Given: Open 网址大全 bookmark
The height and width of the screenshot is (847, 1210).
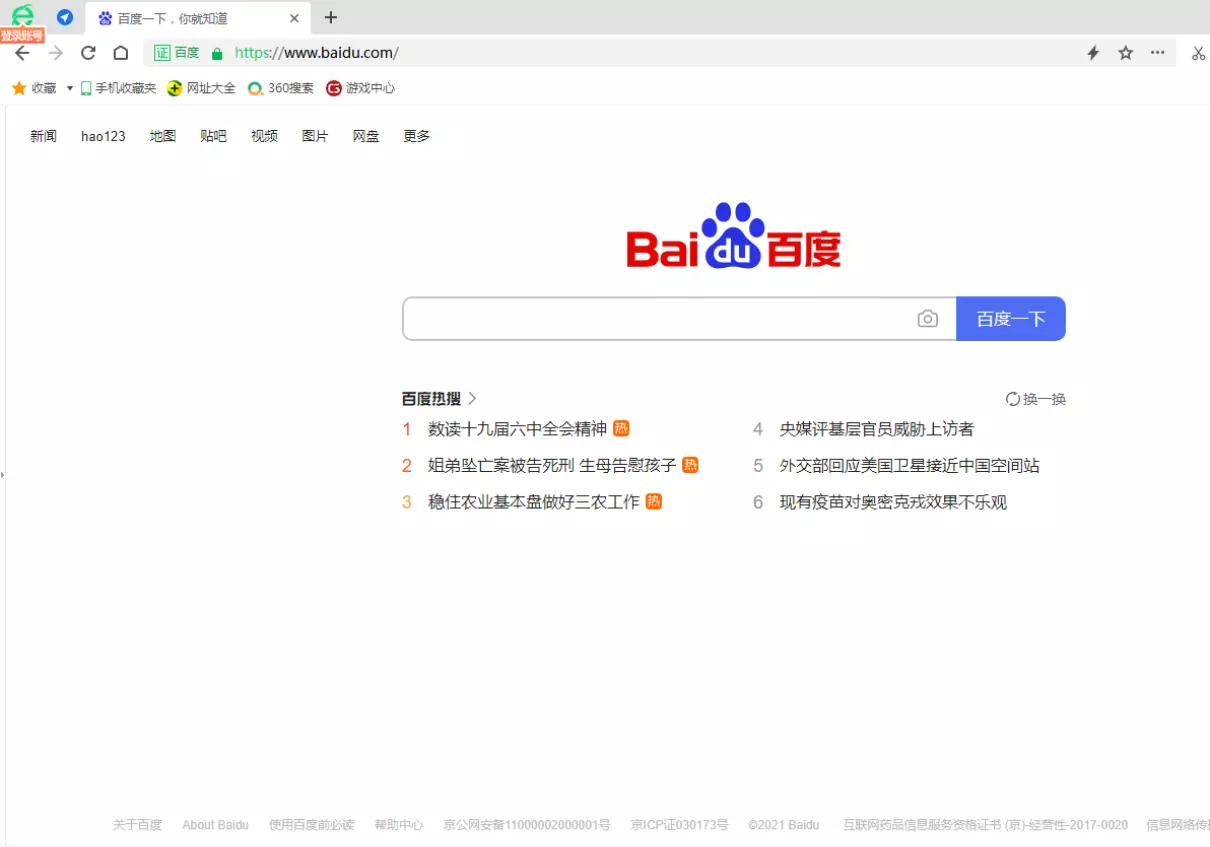Looking at the screenshot, I should [x=201, y=88].
